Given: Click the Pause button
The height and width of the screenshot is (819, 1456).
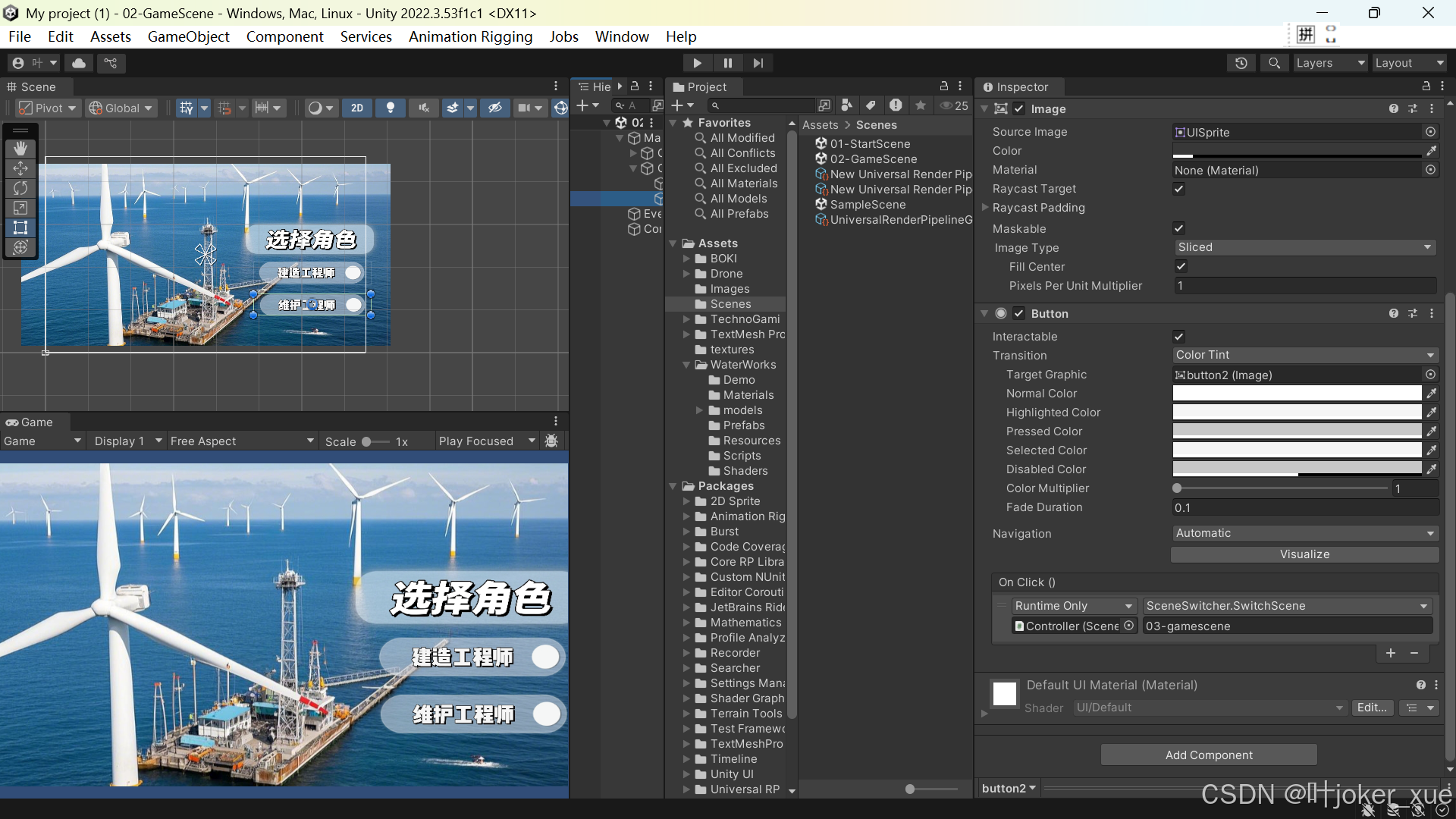Looking at the screenshot, I should [x=727, y=63].
